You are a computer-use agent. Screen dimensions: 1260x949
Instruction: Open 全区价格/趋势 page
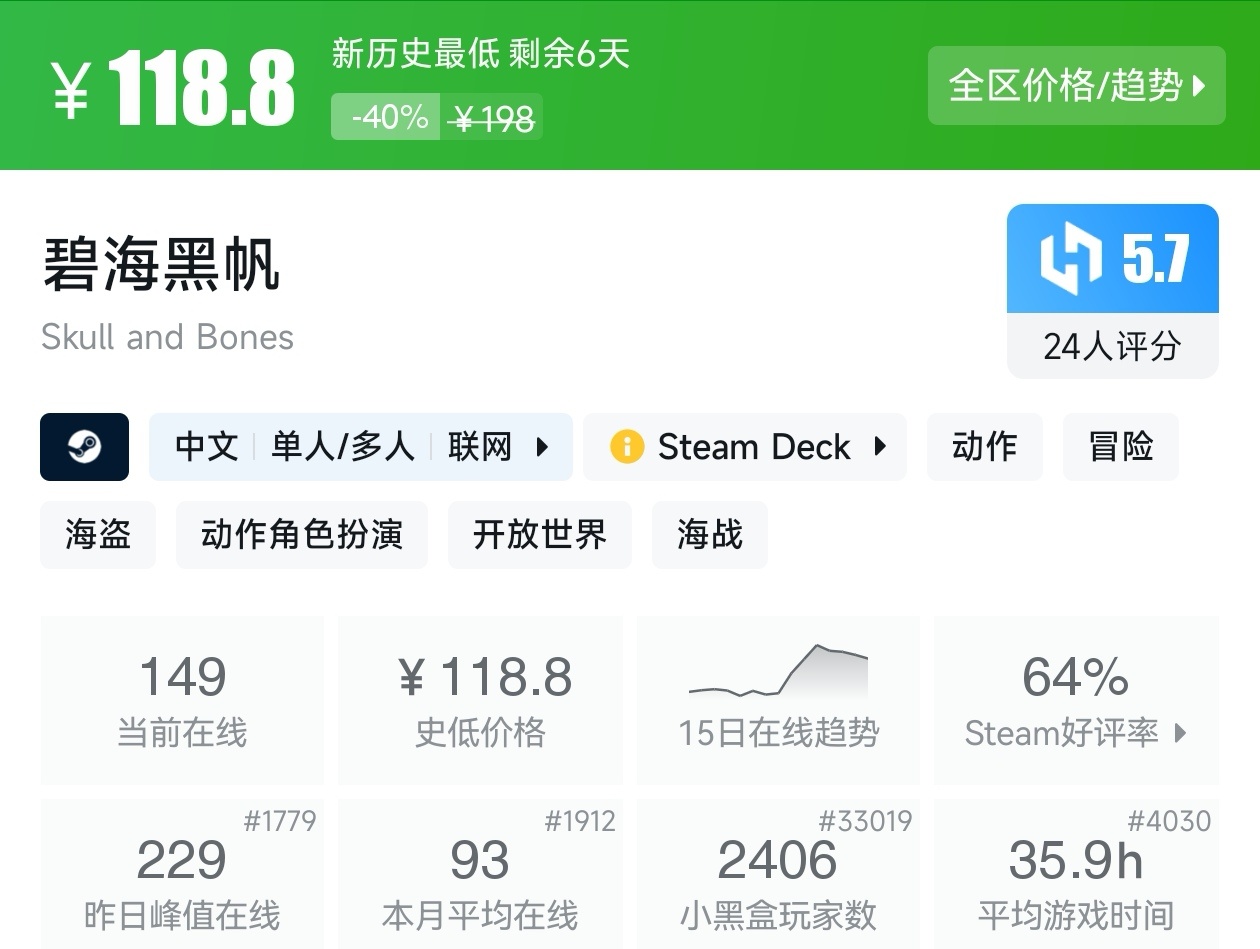pos(1076,87)
